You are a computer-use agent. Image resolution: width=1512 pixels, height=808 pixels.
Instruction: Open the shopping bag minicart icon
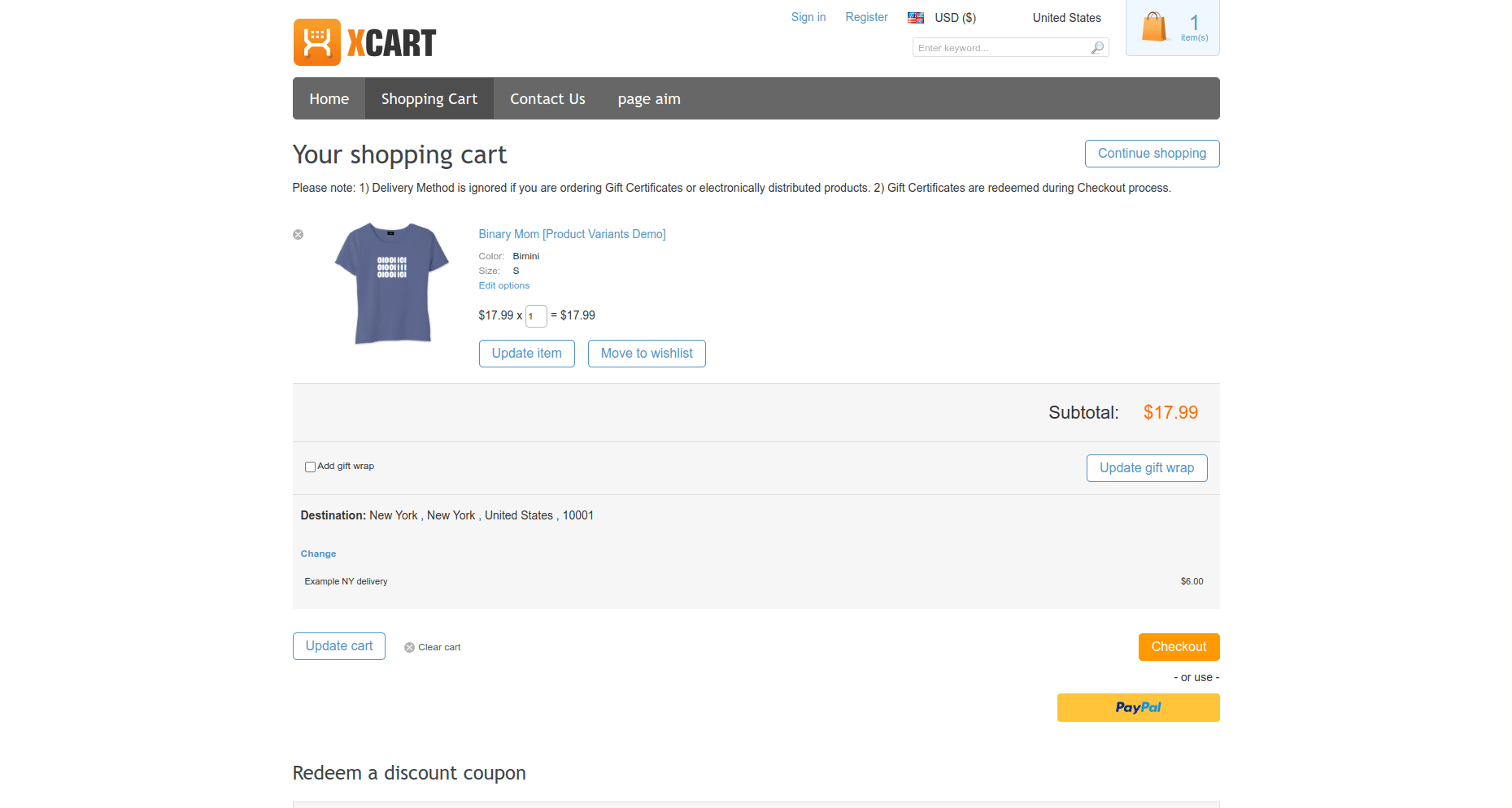1153,27
